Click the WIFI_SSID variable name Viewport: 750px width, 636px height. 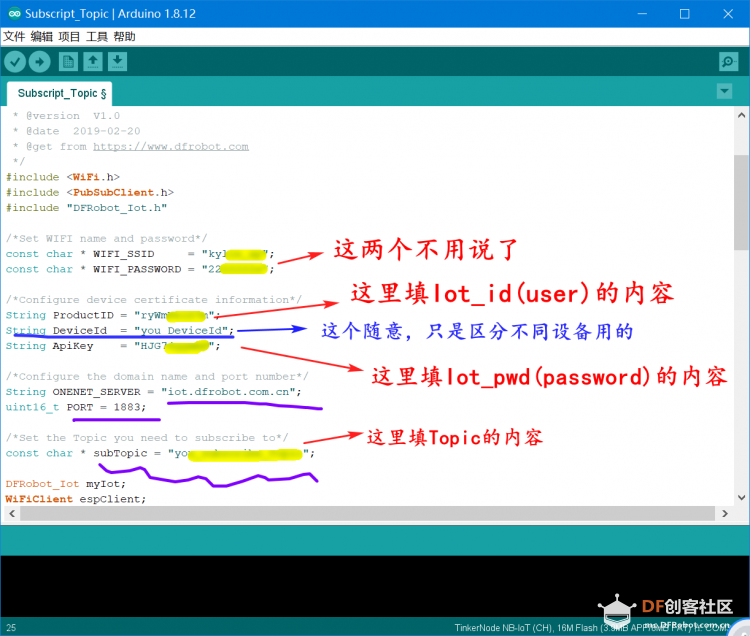(x=124, y=253)
